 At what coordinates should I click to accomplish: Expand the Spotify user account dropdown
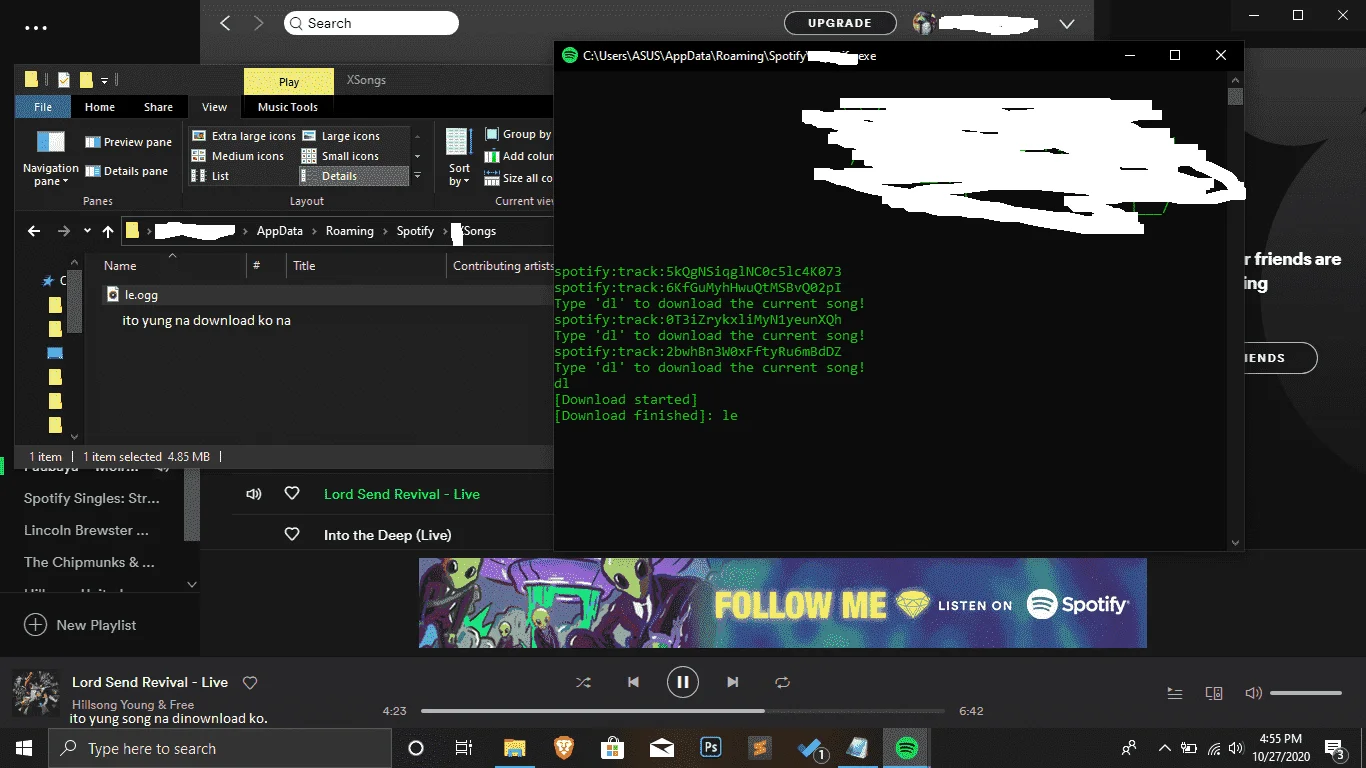[1066, 24]
